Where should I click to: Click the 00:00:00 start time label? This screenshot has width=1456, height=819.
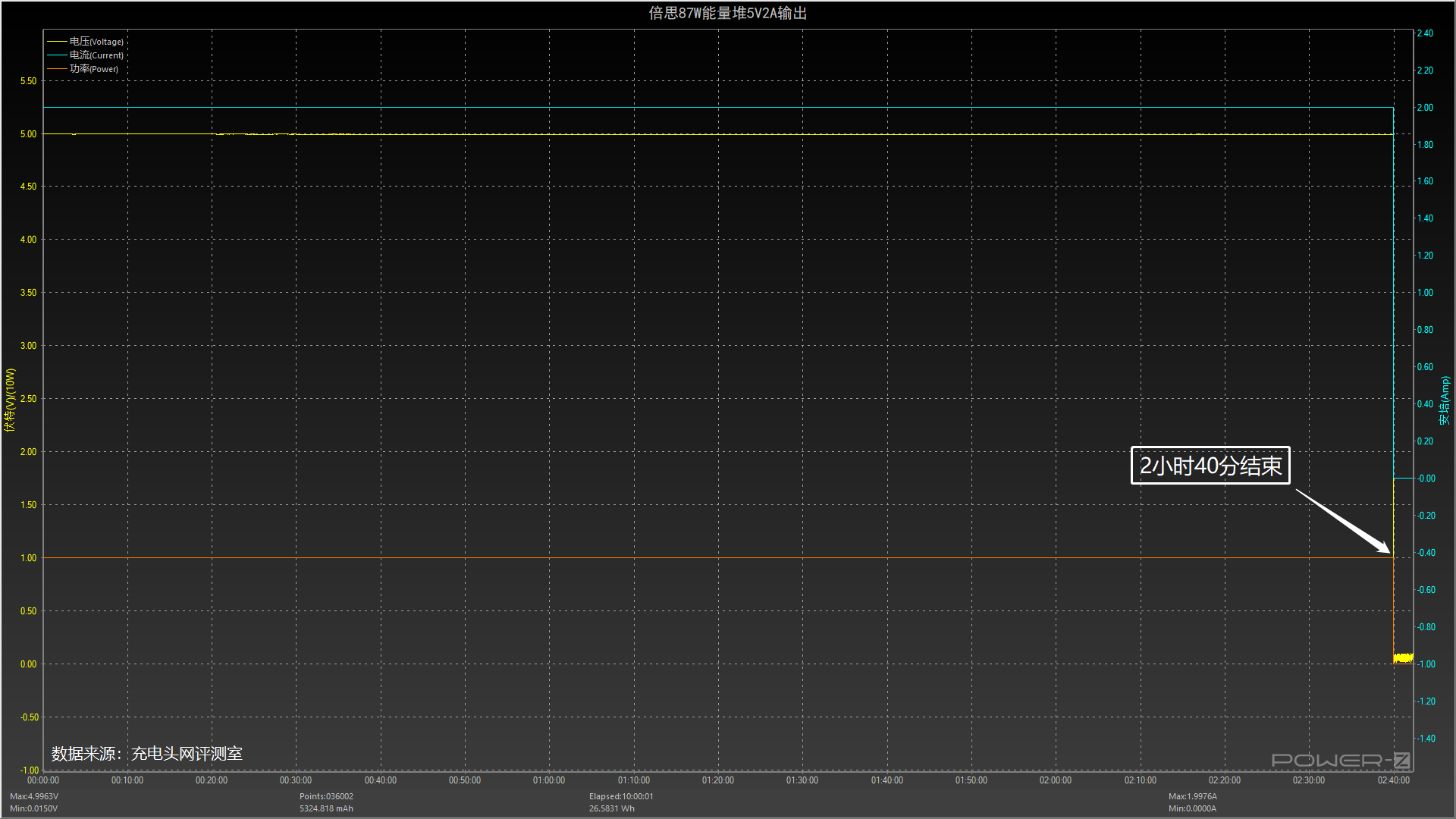click(x=43, y=780)
